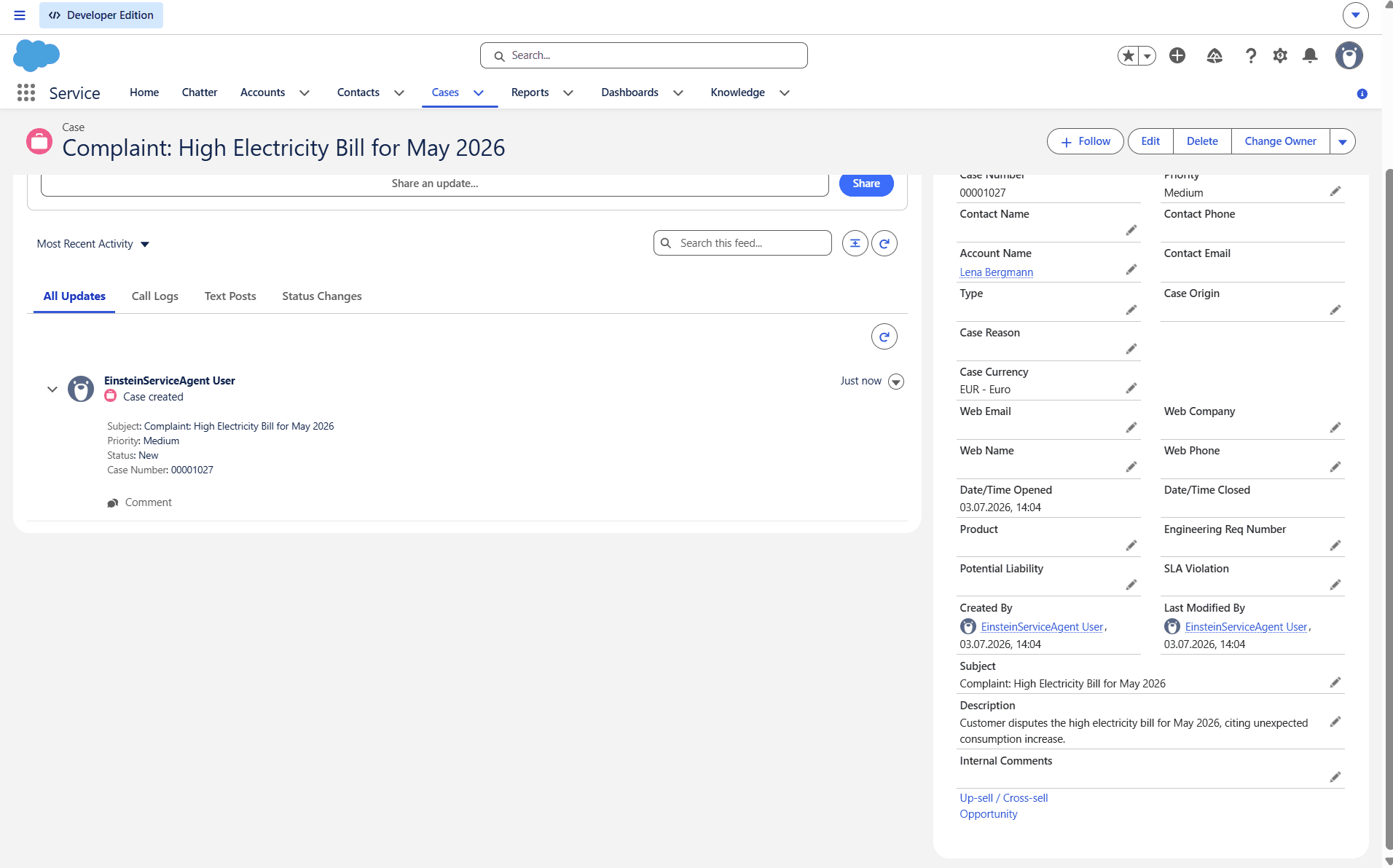
Task: Follow this case
Action: coord(1086,141)
